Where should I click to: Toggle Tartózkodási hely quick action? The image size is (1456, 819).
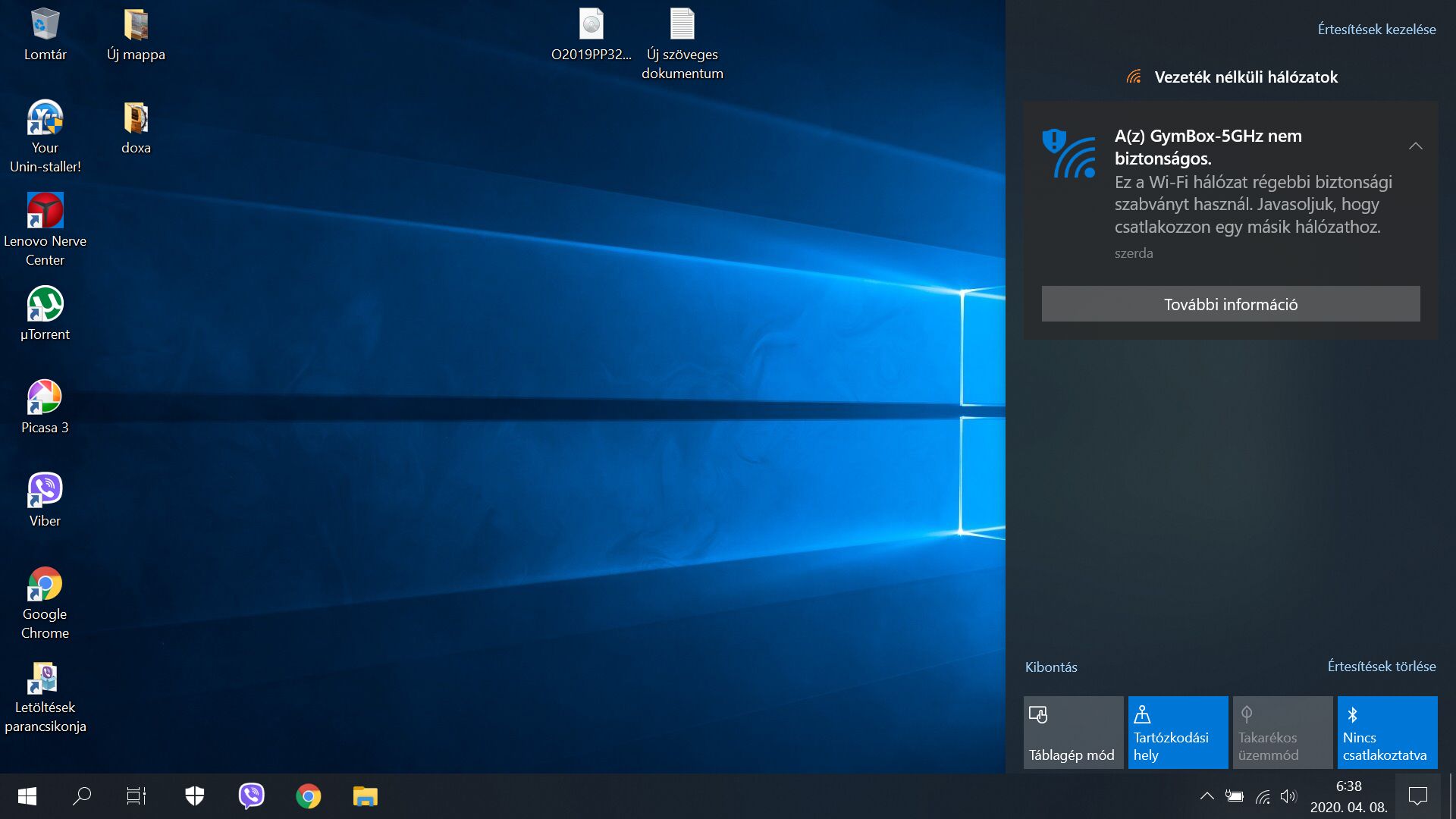(1178, 733)
